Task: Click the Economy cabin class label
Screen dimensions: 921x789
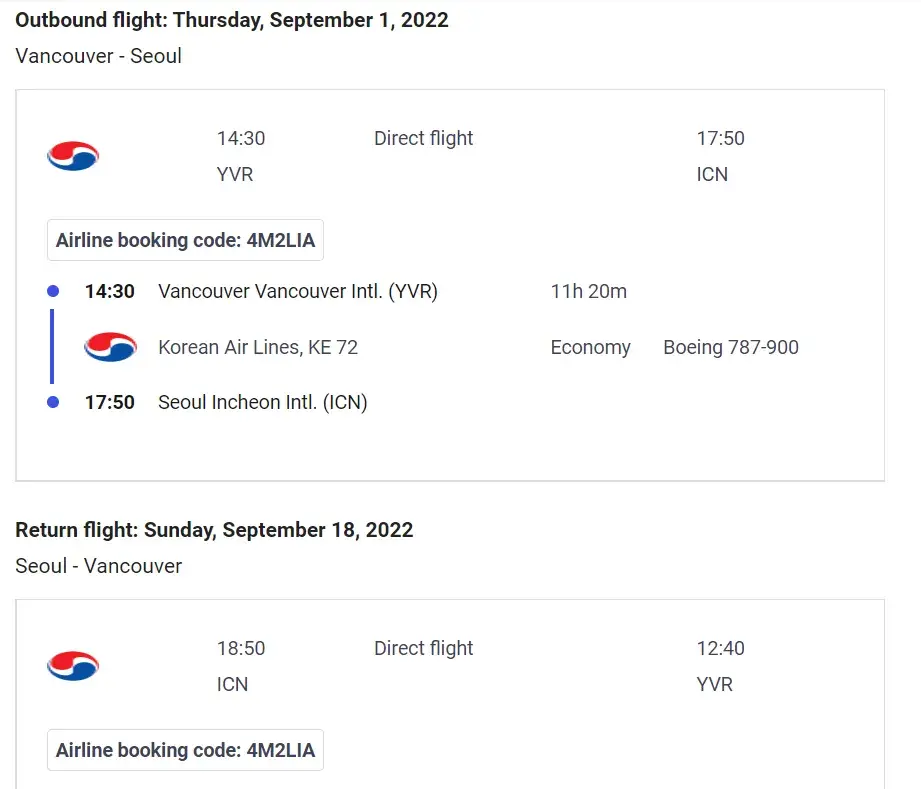Action: pyautogui.click(x=590, y=347)
